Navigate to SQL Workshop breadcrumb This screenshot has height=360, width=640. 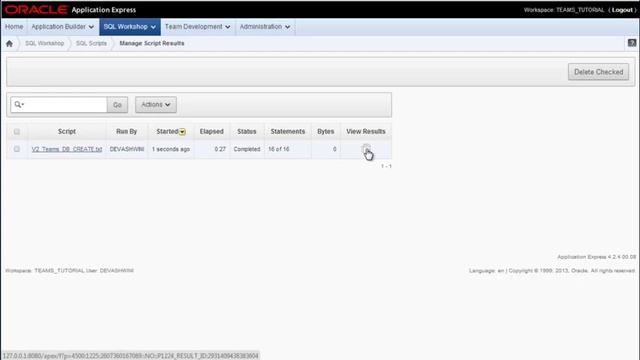click(x=44, y=43)
